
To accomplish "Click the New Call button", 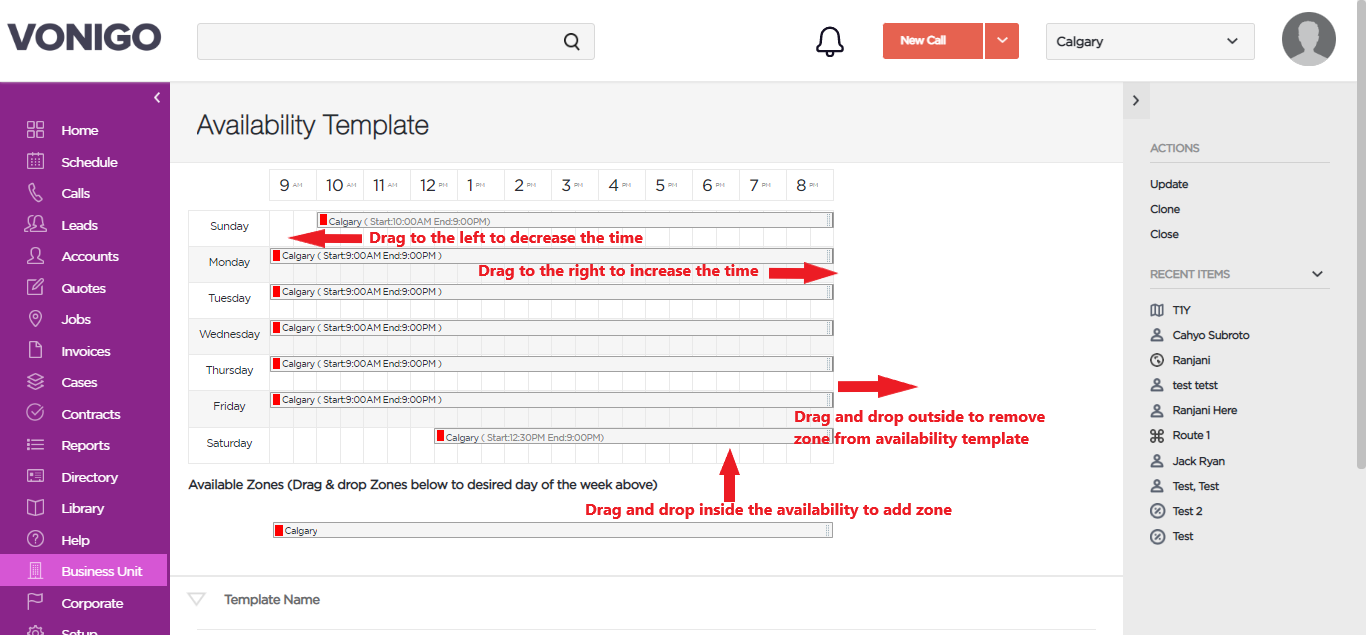I will (x=933, y=41).
